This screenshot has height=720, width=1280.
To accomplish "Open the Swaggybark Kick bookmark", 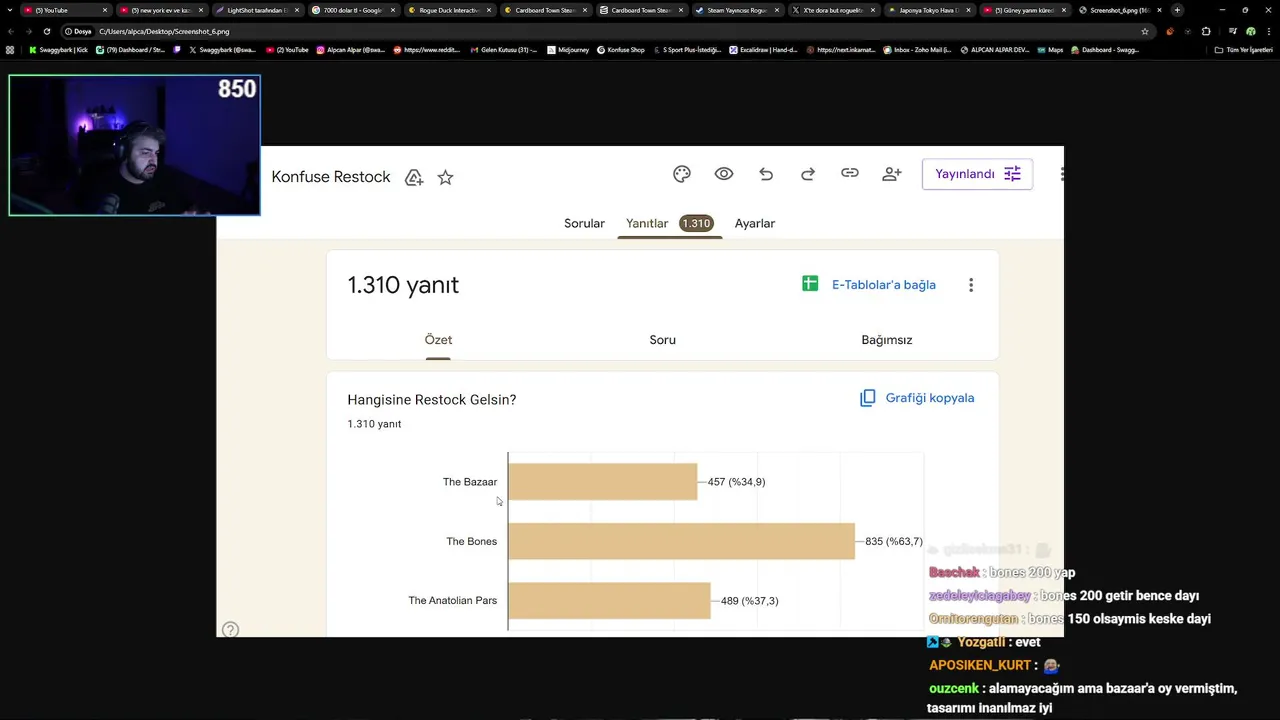I will 58,50.
